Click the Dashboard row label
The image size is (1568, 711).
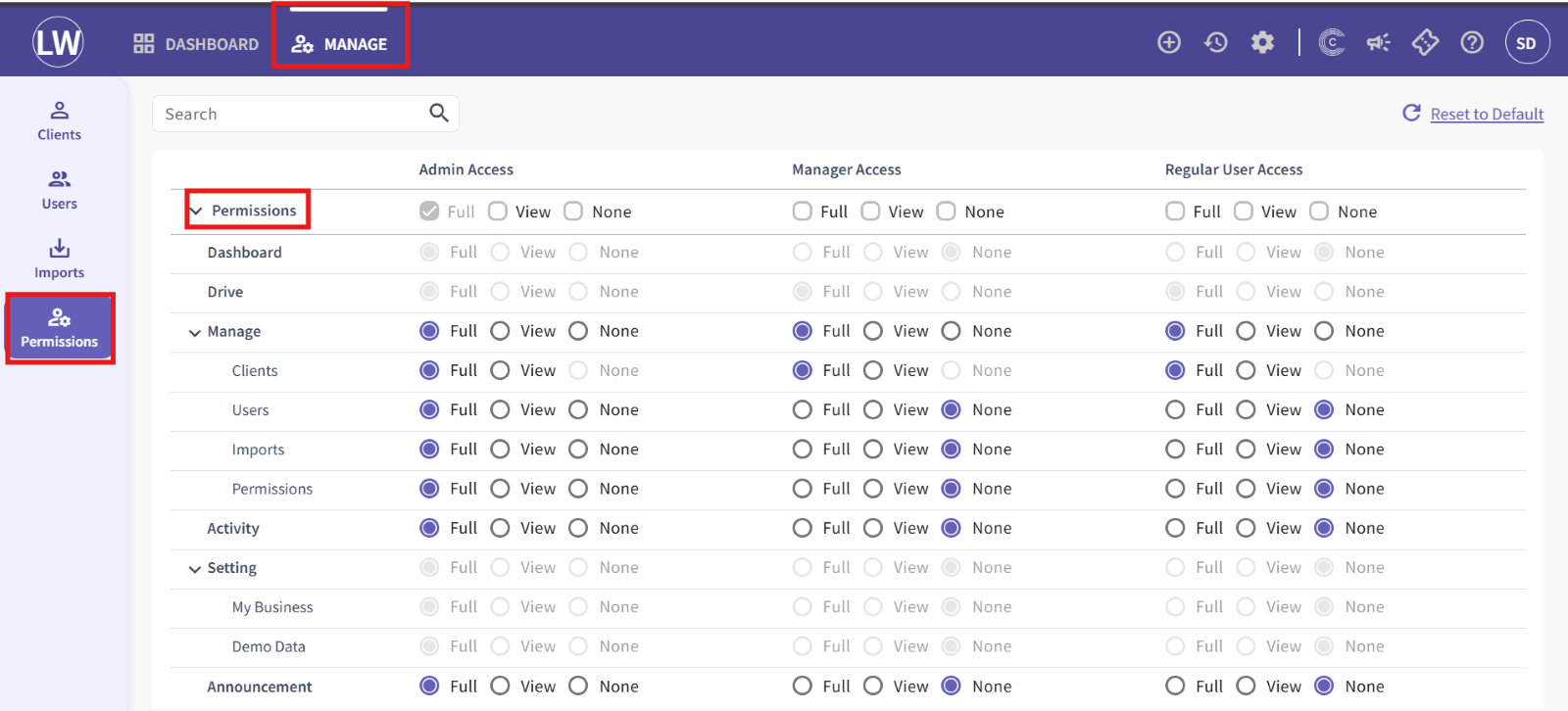(x=244, y=252)
